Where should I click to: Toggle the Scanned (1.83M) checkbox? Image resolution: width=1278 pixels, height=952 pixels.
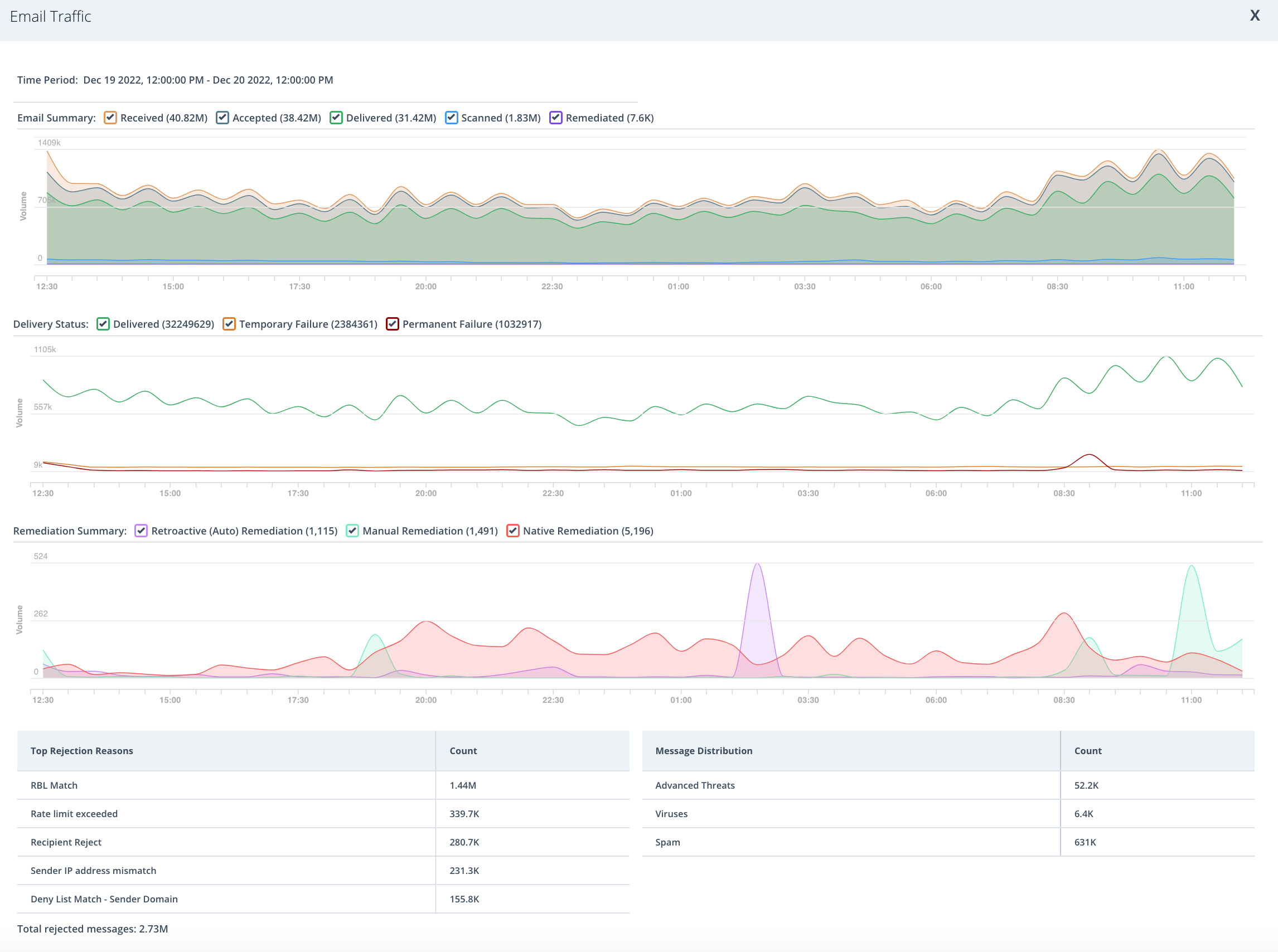(451, 118)
